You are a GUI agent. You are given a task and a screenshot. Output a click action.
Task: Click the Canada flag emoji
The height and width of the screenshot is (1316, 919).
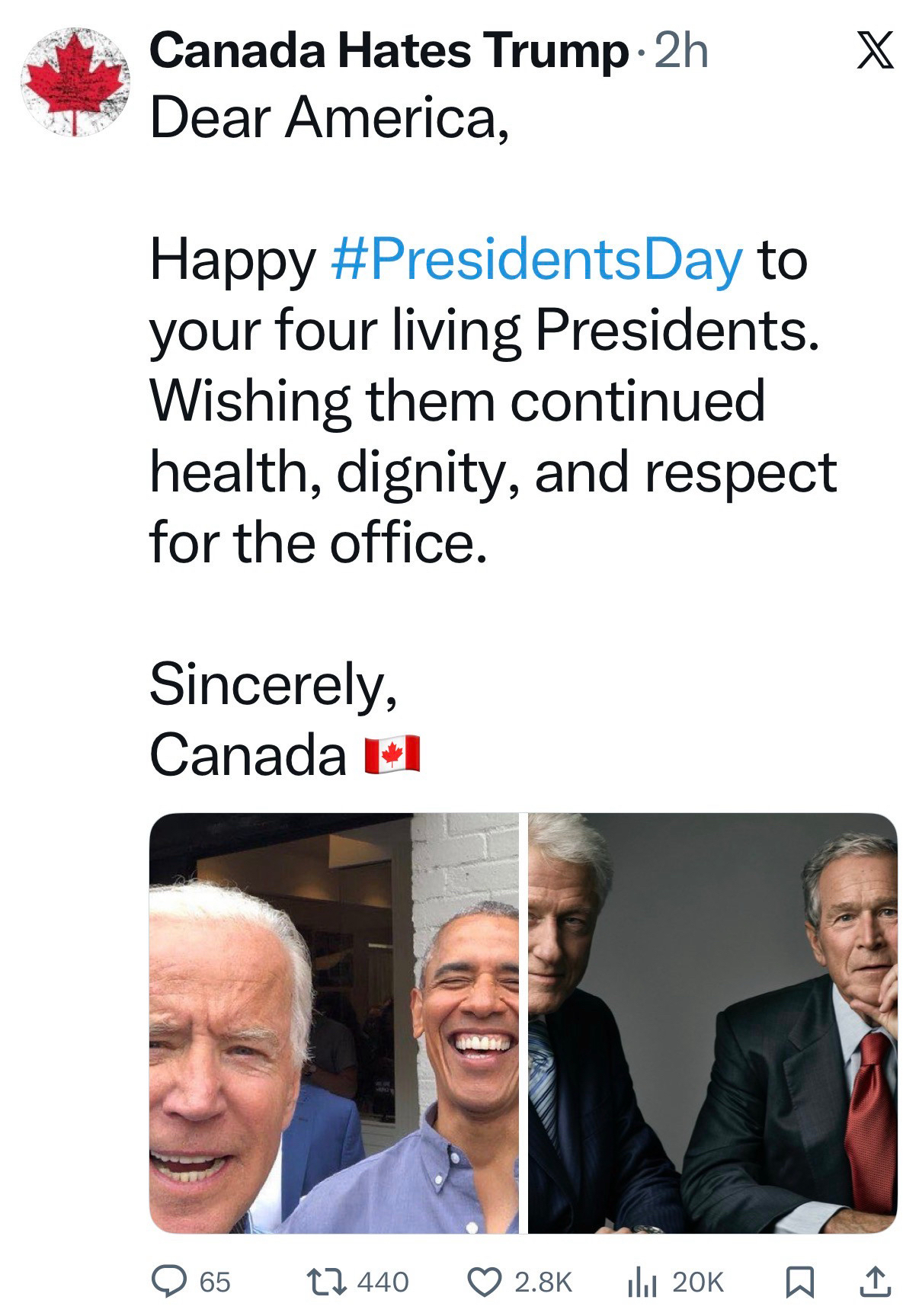392,755
